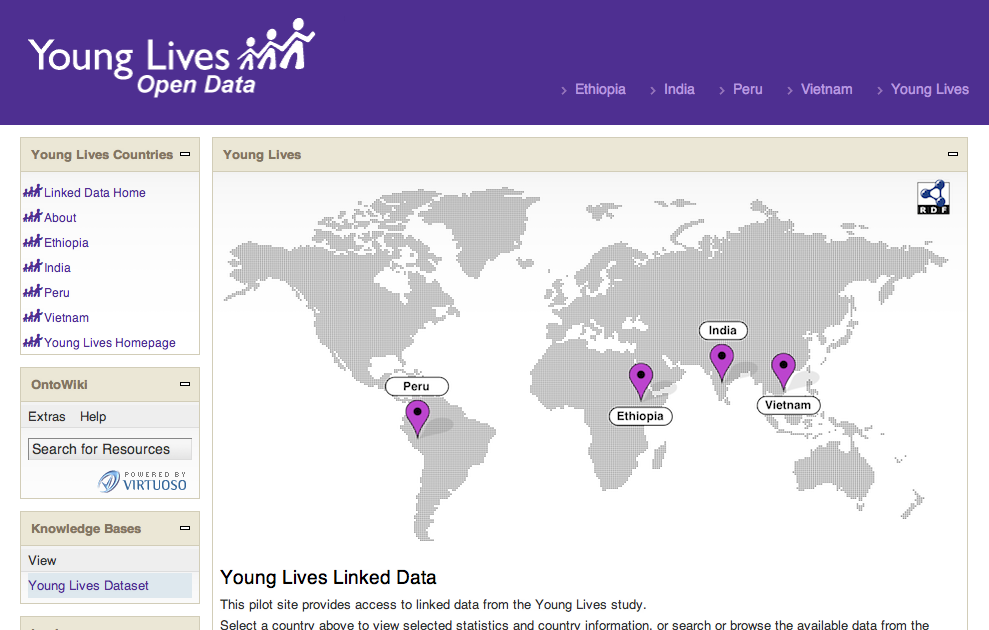Open Young Lives link in top navigation
The image size is (989, 630).
(930, 90)
